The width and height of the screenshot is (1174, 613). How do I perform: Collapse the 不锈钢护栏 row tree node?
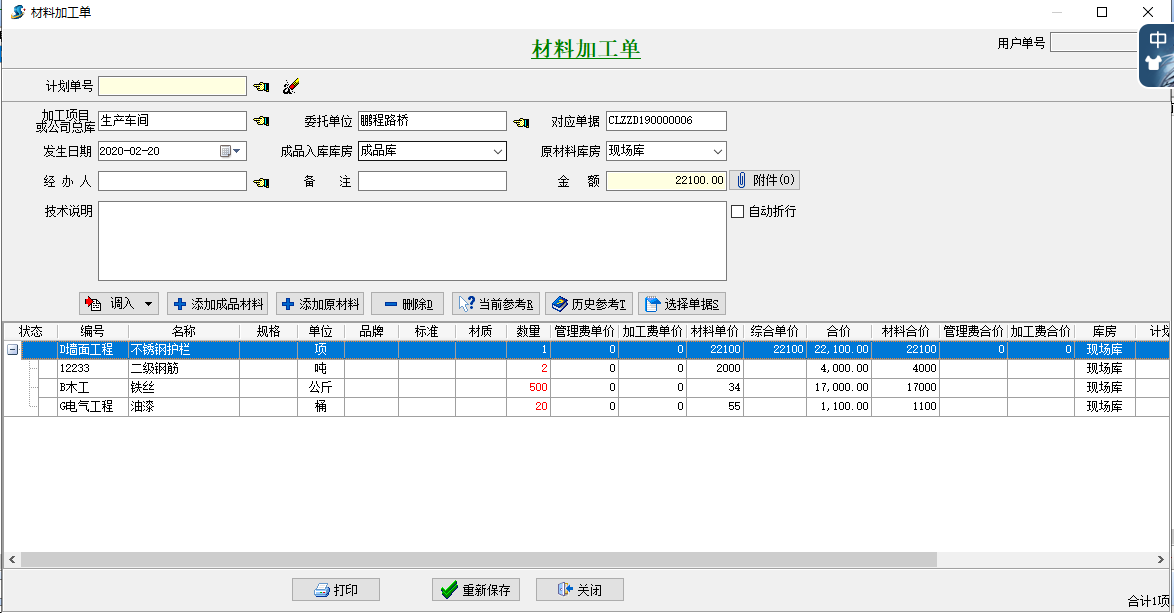[x=12, y=350]
